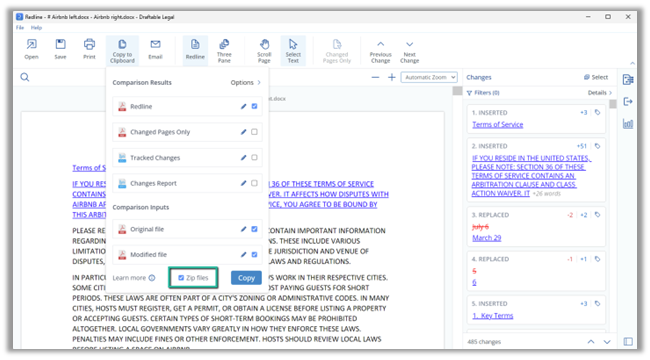
Task: Go to Previous Change
Action: pyautogui.click(x=381, y=51)
